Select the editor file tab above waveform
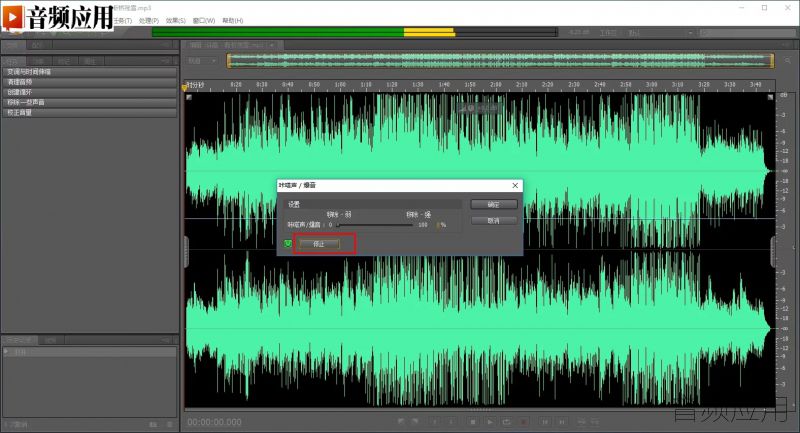 232,45
